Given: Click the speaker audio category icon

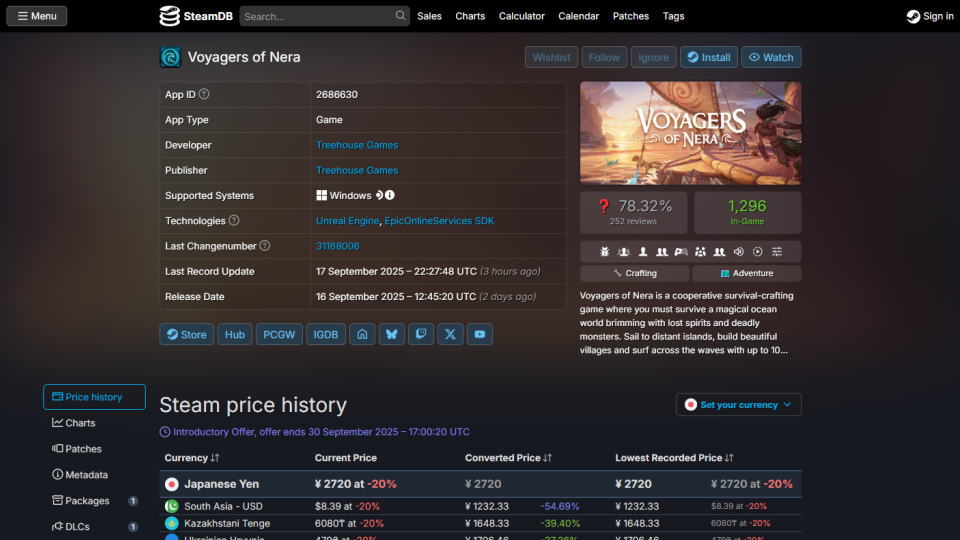Looking at the screenshot, I should point(738,252).
